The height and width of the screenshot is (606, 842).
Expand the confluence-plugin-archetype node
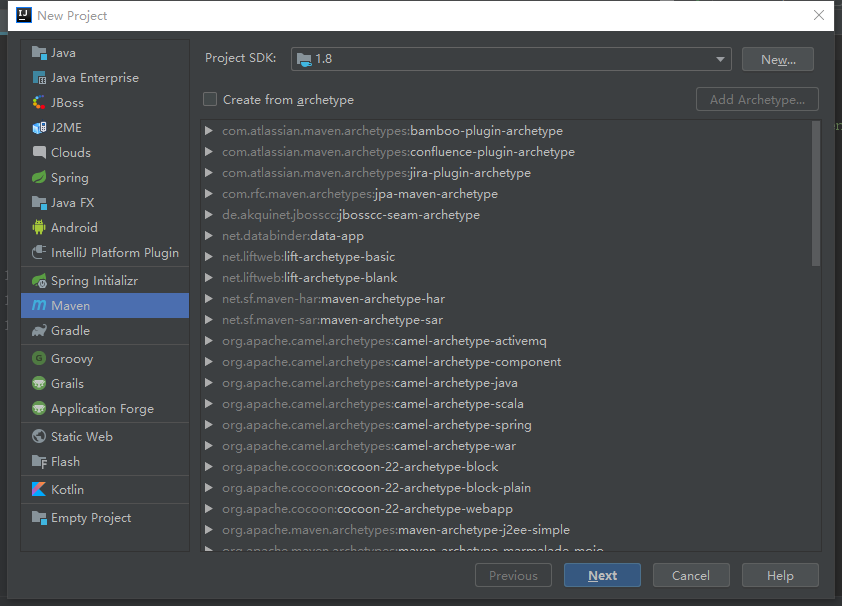coord(209,152)
